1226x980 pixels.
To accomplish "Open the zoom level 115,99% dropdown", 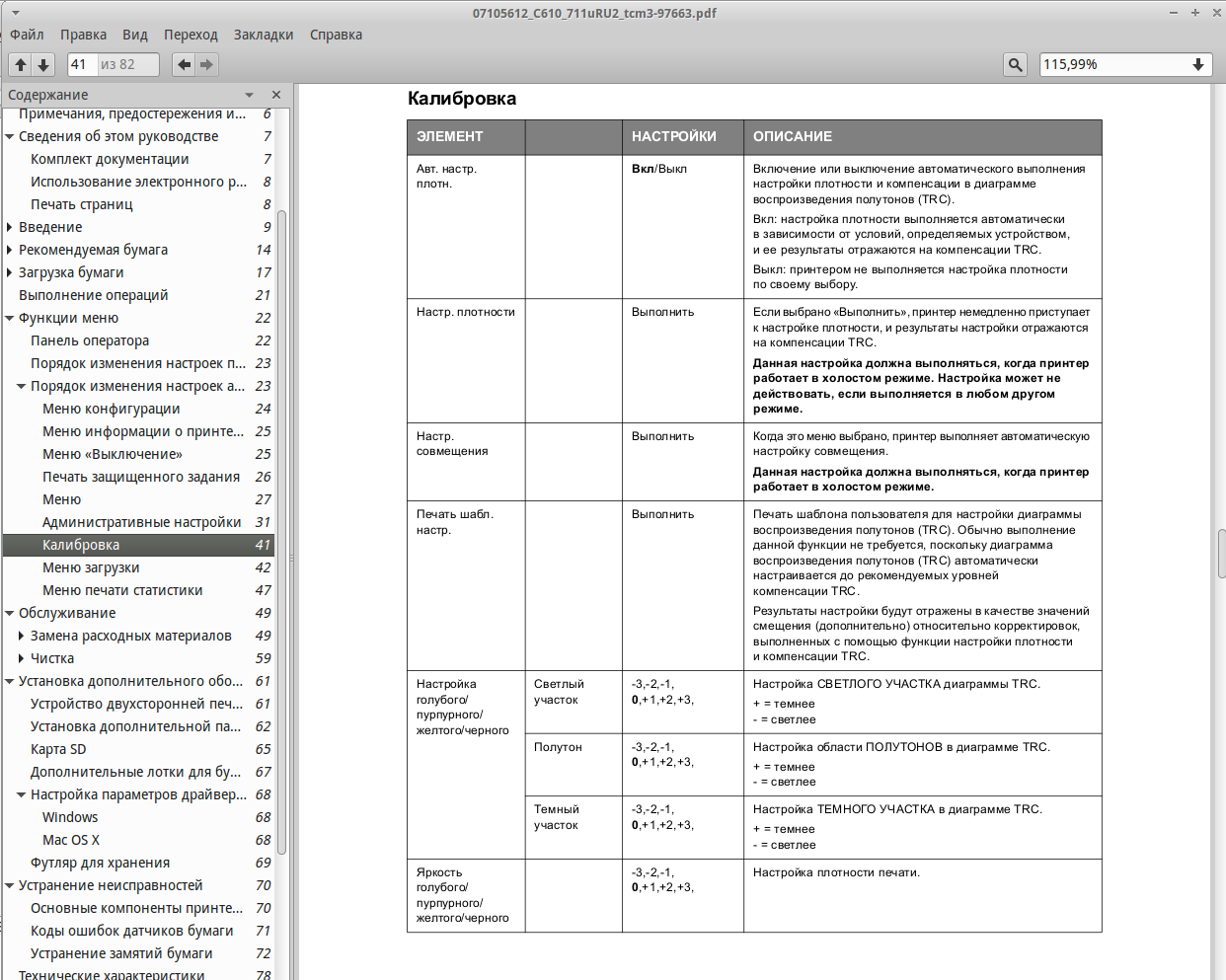I will pyautogui.click(x=1198, y=64).
